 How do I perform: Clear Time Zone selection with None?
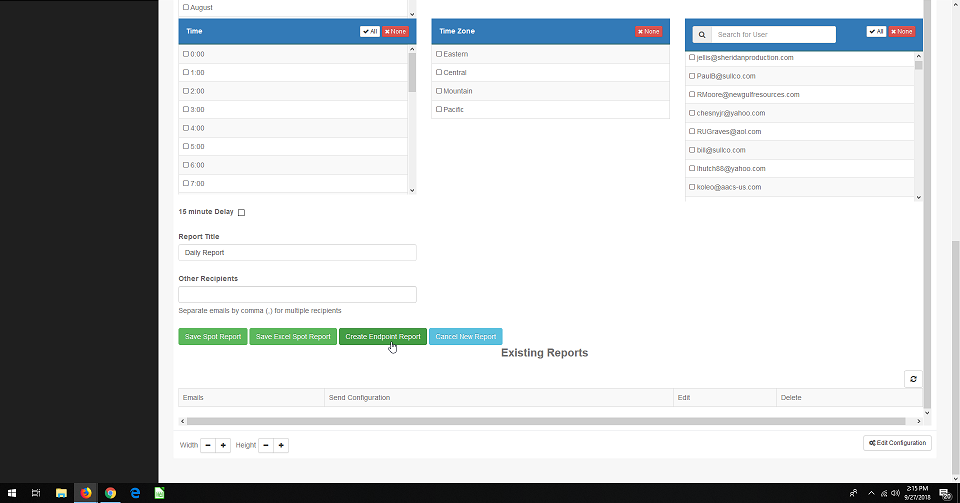[x=649, y=31]
